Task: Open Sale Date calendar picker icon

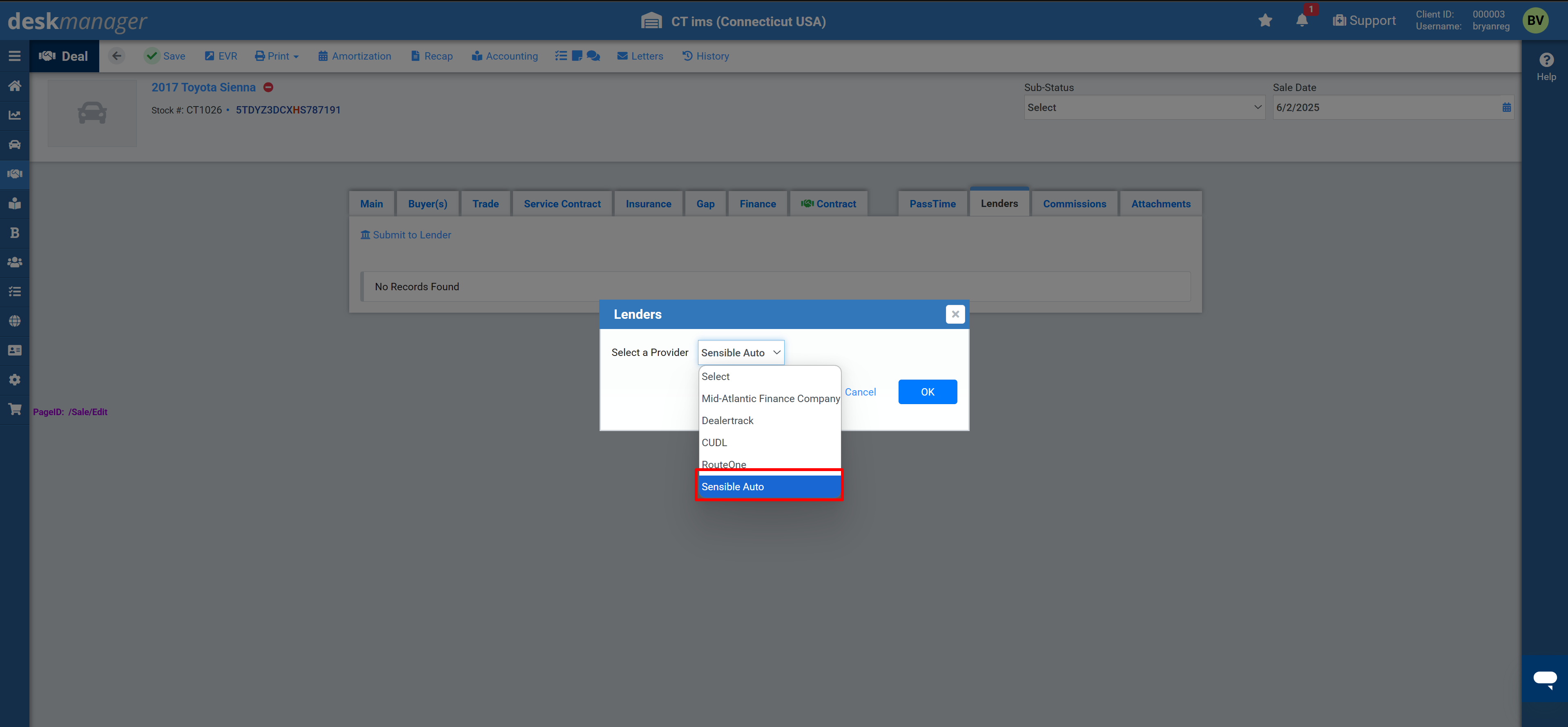Action: coord(1506,108)
